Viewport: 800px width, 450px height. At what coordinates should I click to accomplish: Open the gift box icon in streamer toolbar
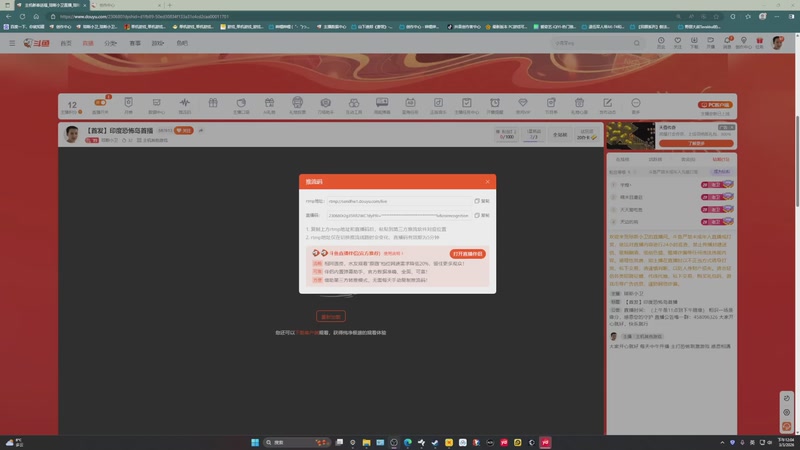coord(213,103)
